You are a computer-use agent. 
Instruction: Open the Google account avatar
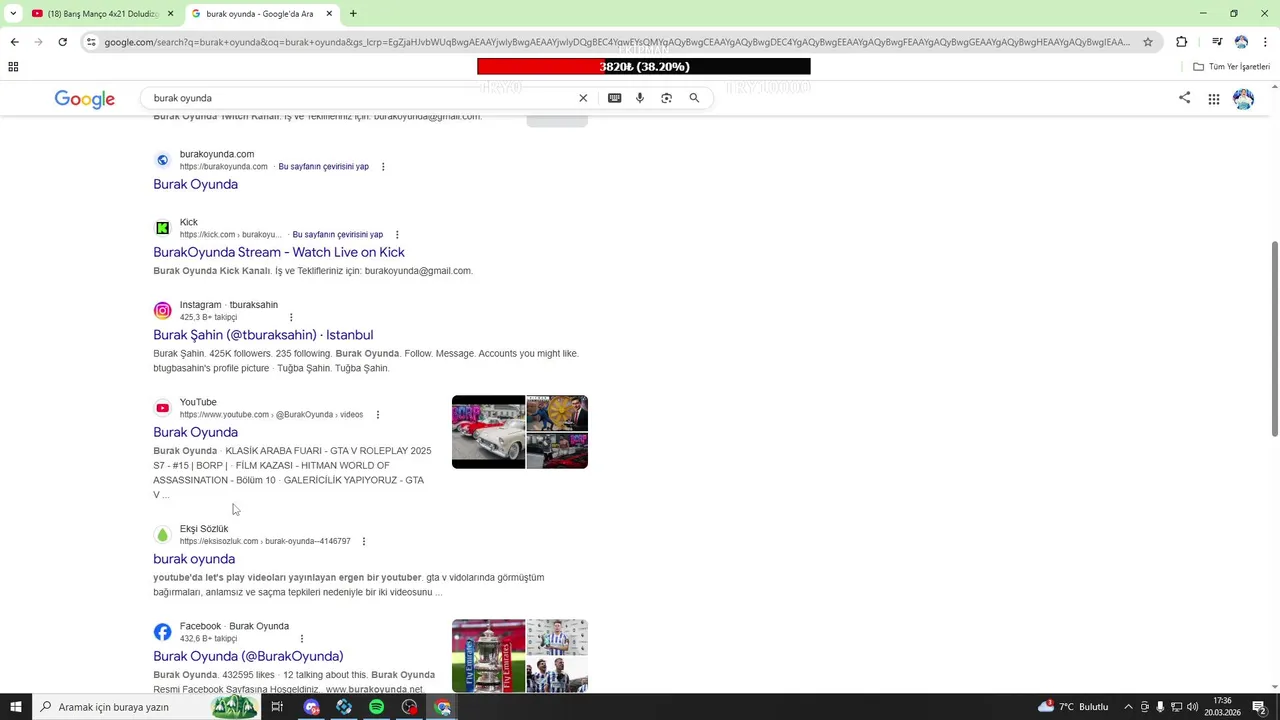[1243, 99]
